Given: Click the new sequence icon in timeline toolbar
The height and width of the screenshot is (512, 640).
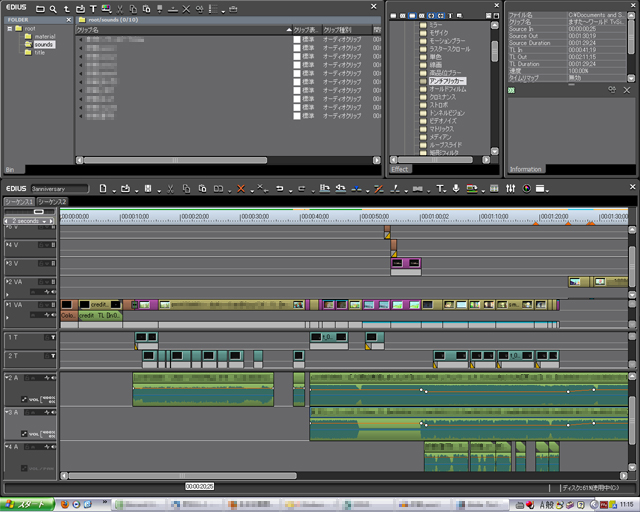Looking at the screenshot, I should (x=102, y=187).
